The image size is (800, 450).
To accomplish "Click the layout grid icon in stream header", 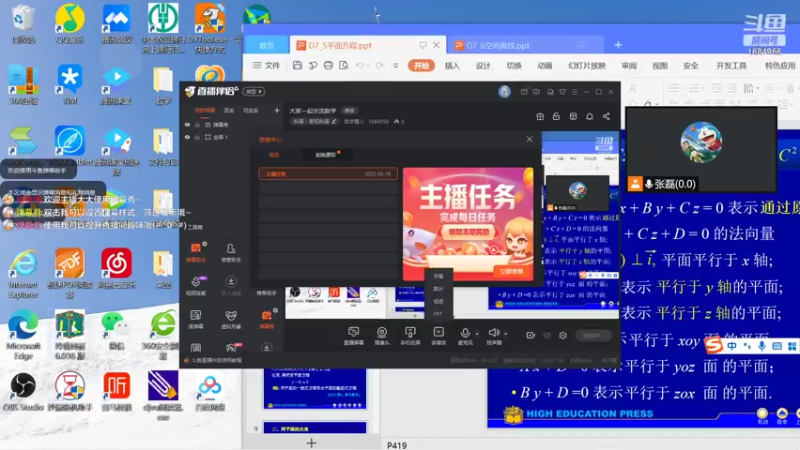I will 573,116.
